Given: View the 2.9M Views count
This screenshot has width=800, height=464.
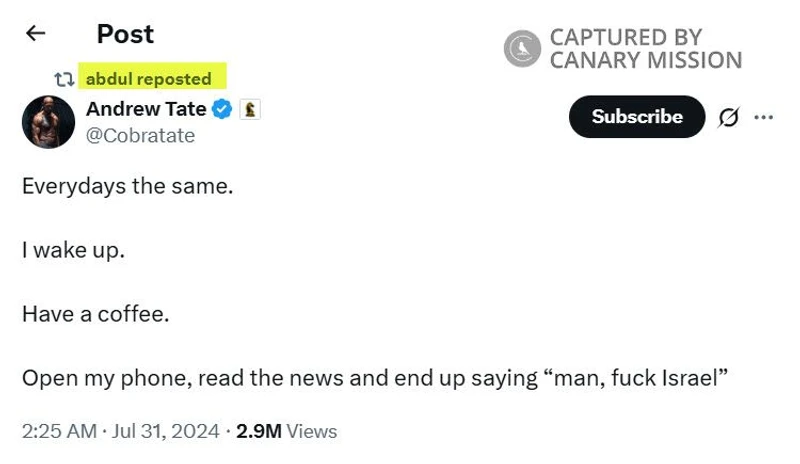Looking at the screenshot, I should click(286, 431).
